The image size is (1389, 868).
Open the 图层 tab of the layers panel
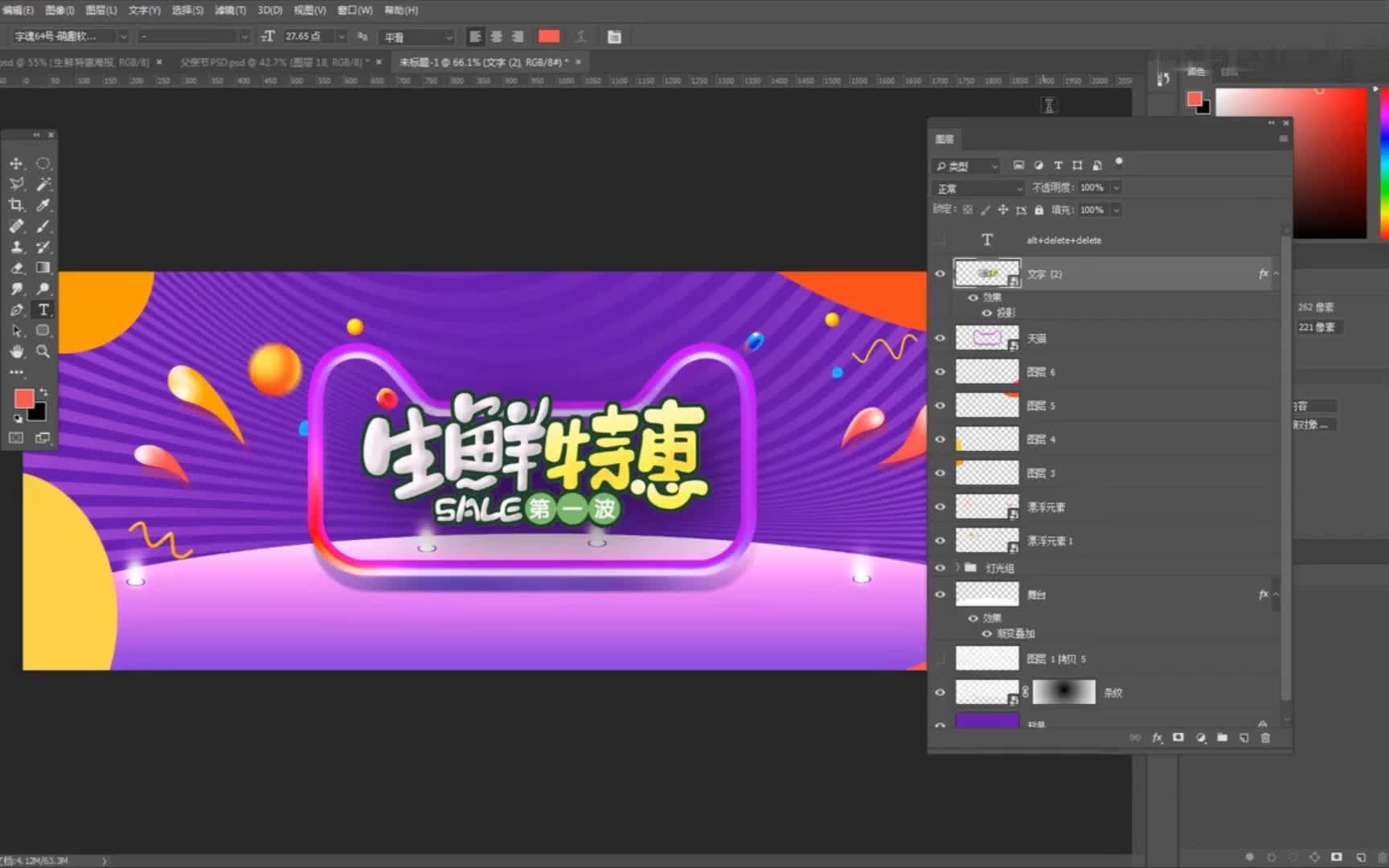tap(944, 139)
